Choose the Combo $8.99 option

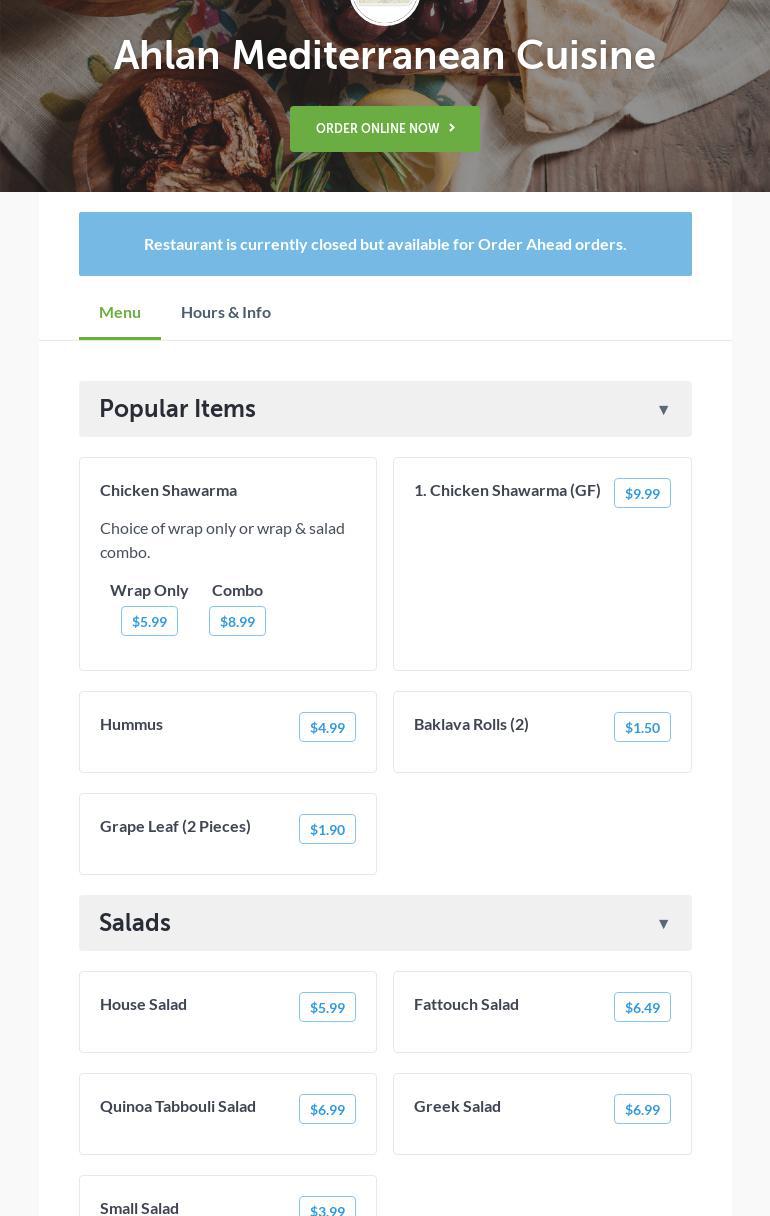click(237, 621)
